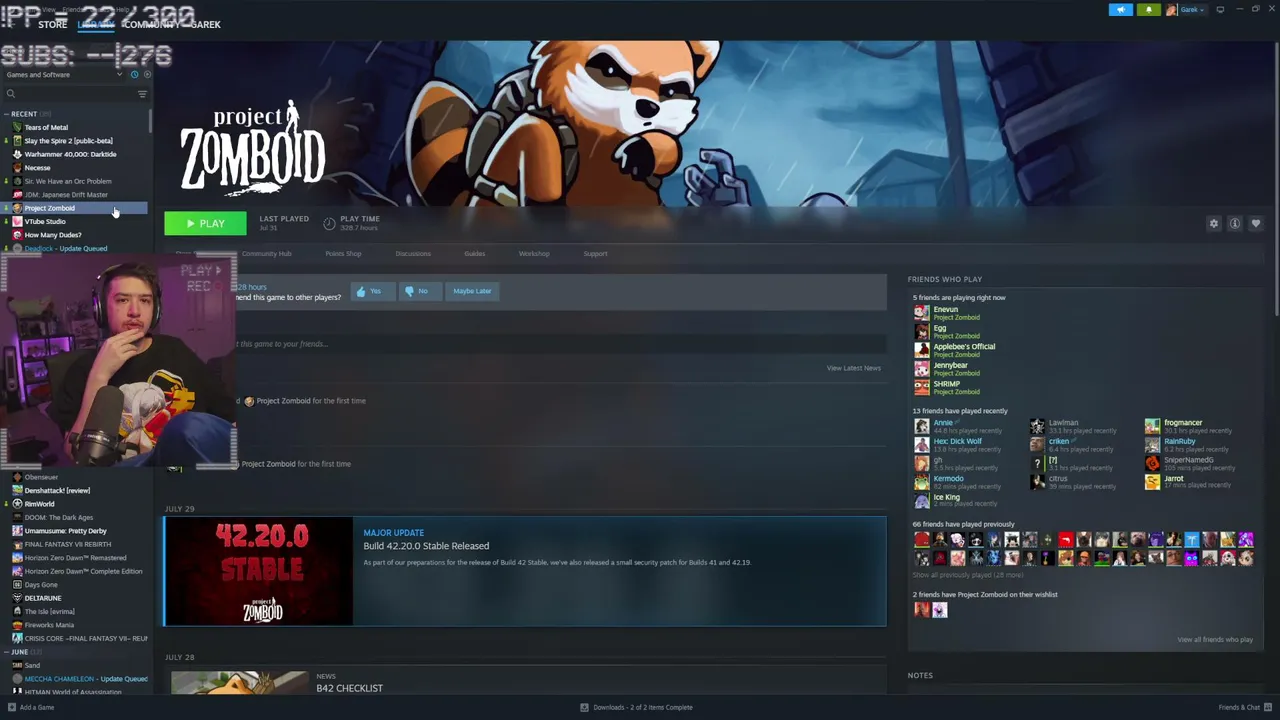Open the Discussions tab
The height and width of the screenshot is (720, 1280).
(413, 254)
